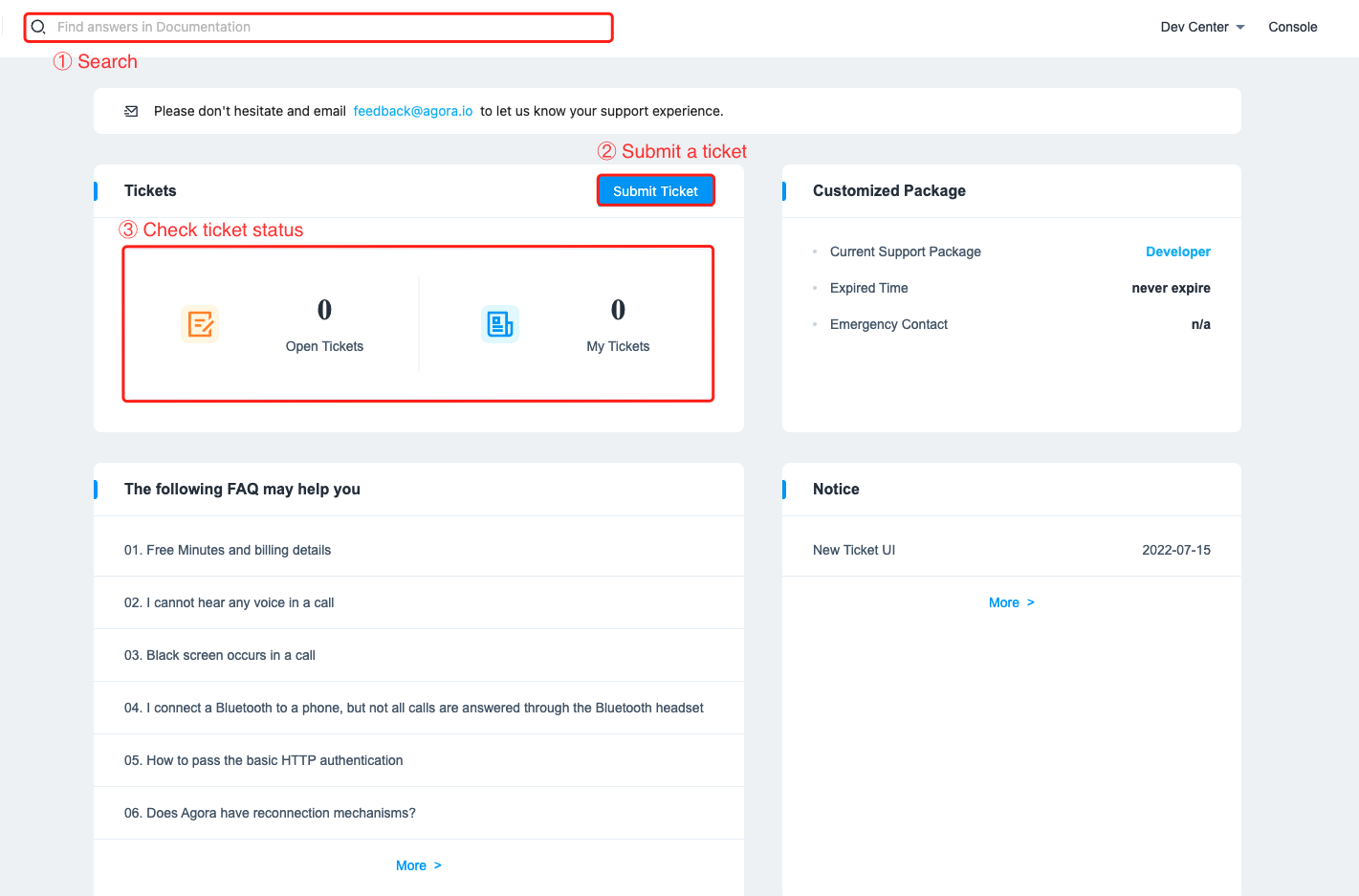Expand more notices

click(x=1012, y=602)
